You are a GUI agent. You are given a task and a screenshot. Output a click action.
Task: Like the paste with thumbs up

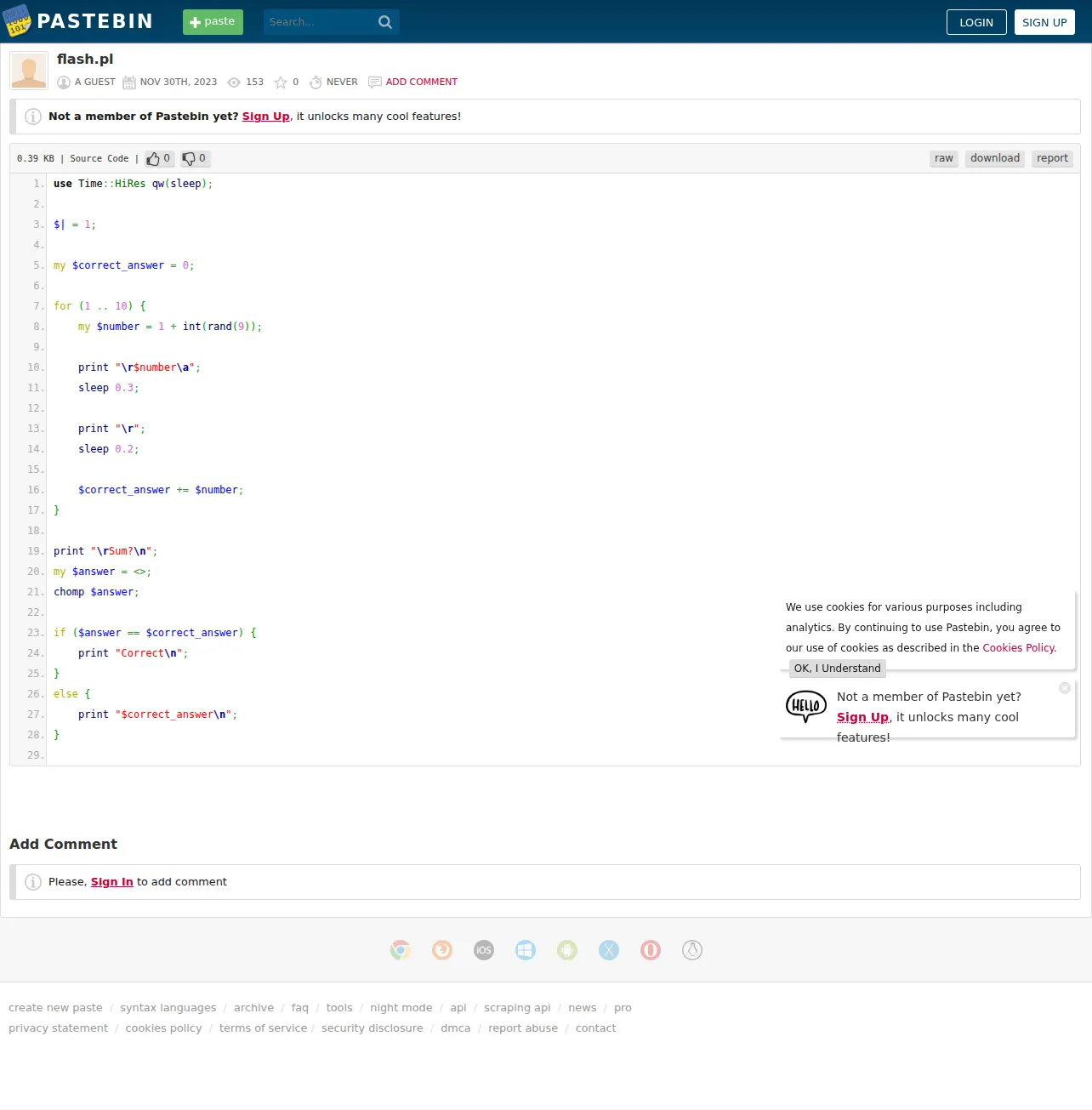159,158
